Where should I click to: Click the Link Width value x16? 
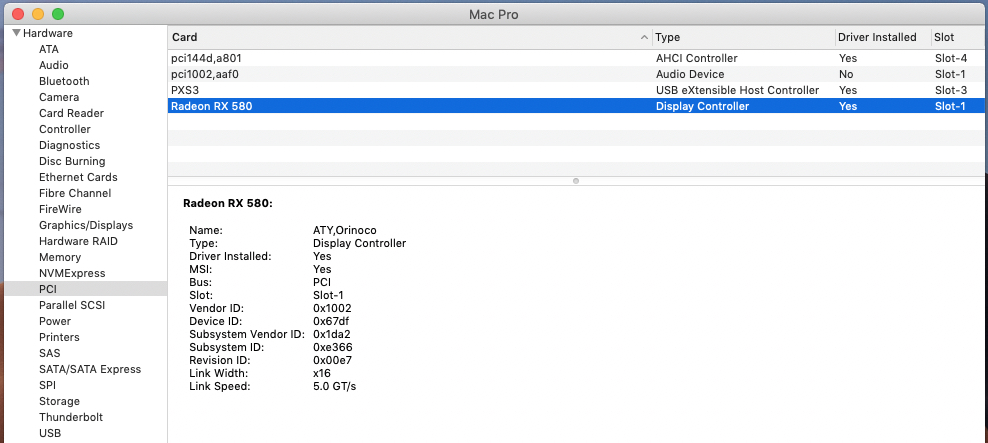pos(322,373)
